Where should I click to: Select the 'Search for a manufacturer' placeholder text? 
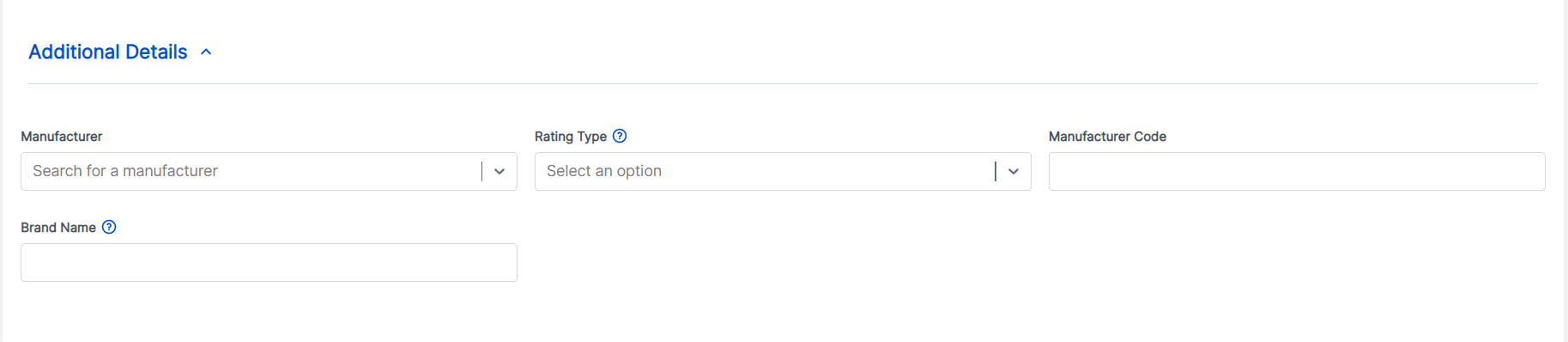coord(125,171)
